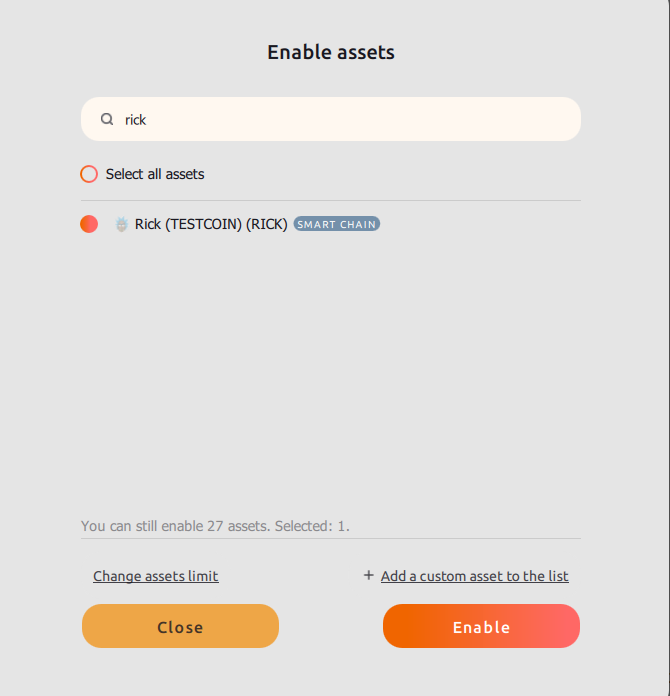This screenshot has width=670, height=696.
Task: Open the Change assets limit link
Action: (x=155, y=576)
